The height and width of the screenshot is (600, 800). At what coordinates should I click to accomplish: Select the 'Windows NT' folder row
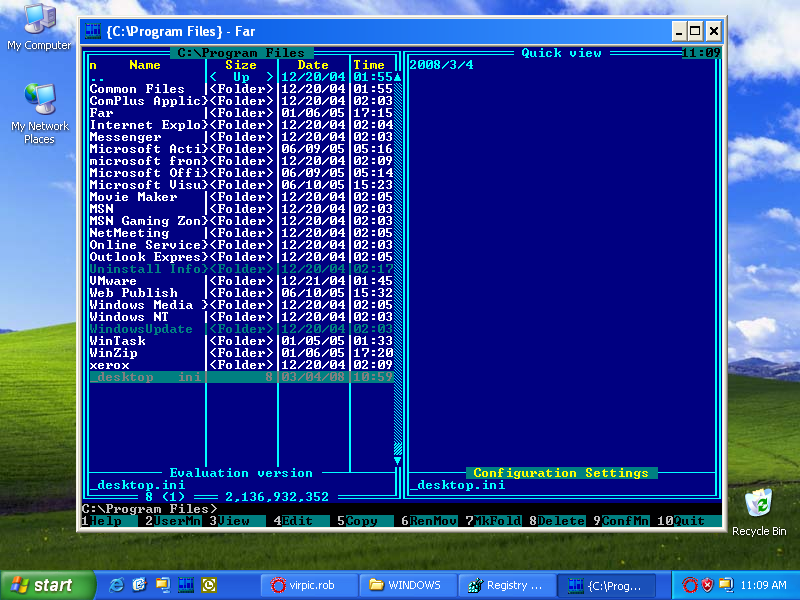pyautogui.click(x=241, y=317)
